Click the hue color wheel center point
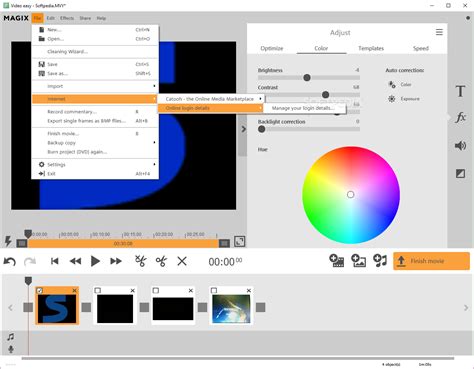Viewport: 474px width, 369px height. coord(350,194)
